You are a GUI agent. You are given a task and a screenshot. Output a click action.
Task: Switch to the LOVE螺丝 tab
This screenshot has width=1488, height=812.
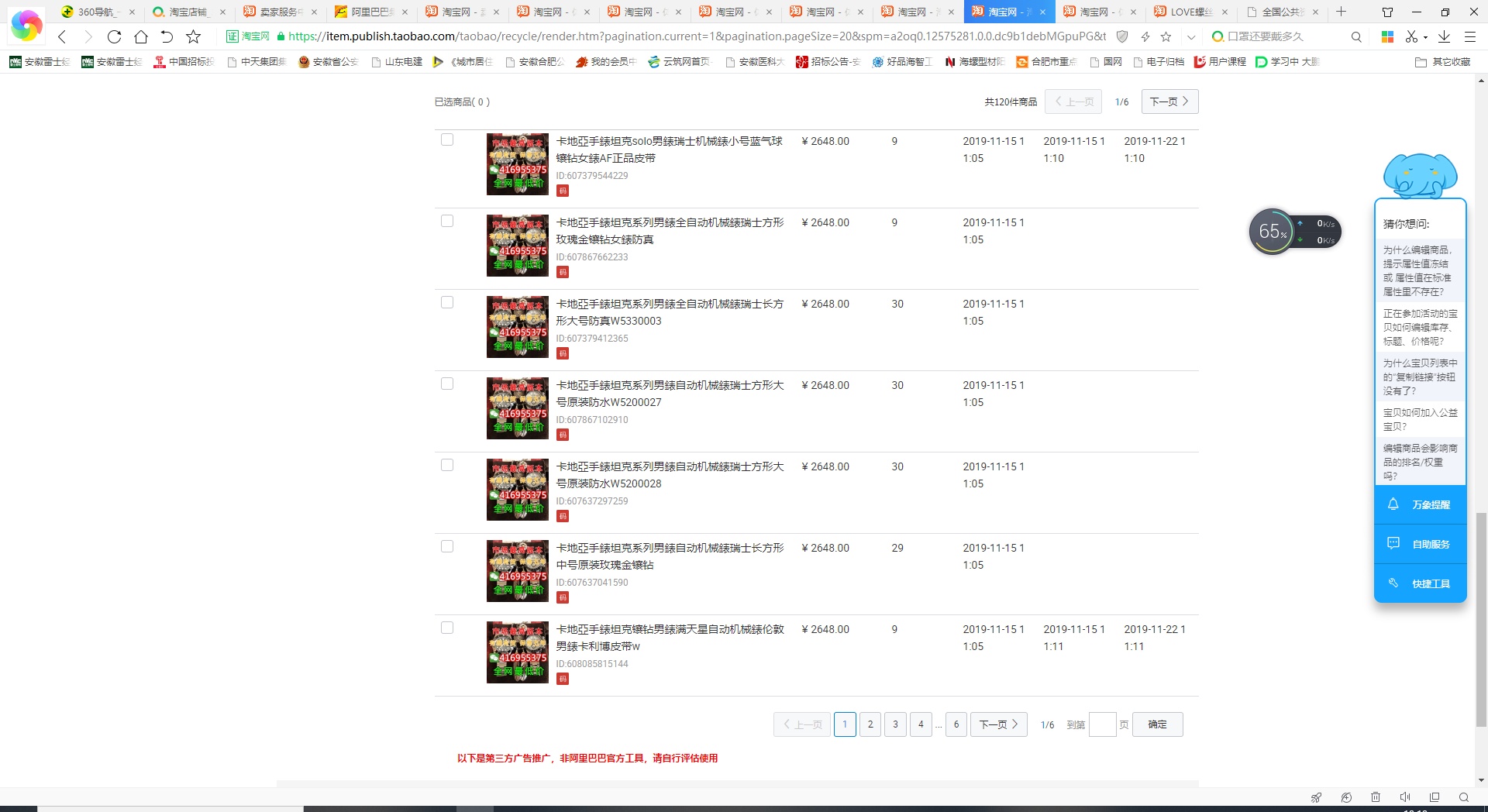pos(1190,12)
